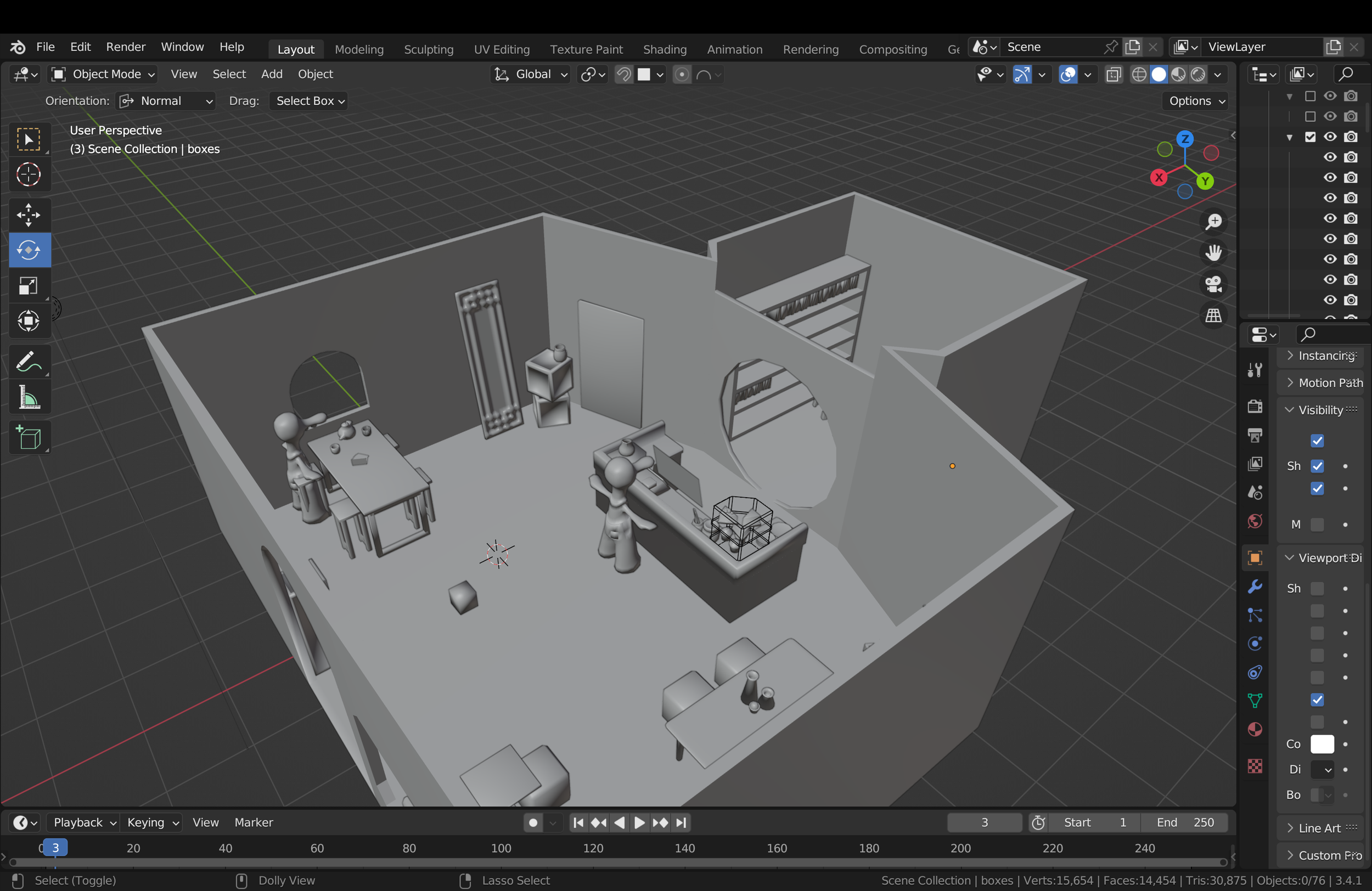The image size is (1372, 891).
Task: Switch to the Sculpting workspace tab
Action: click(428, 49)
